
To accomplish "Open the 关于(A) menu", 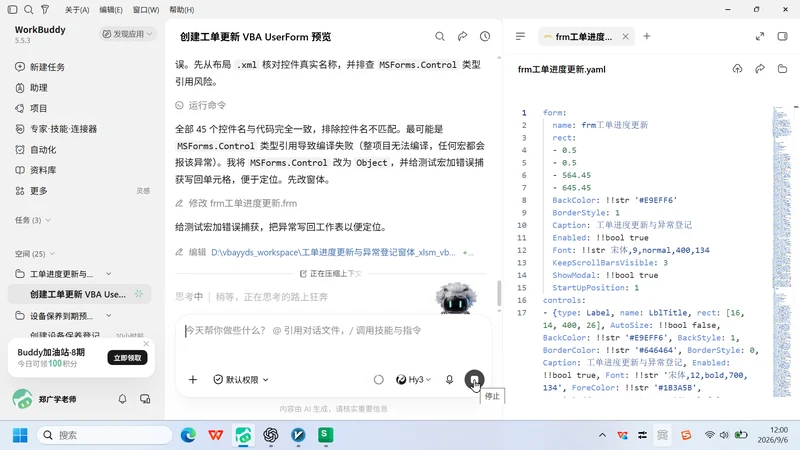I will [x=77, y=10].
